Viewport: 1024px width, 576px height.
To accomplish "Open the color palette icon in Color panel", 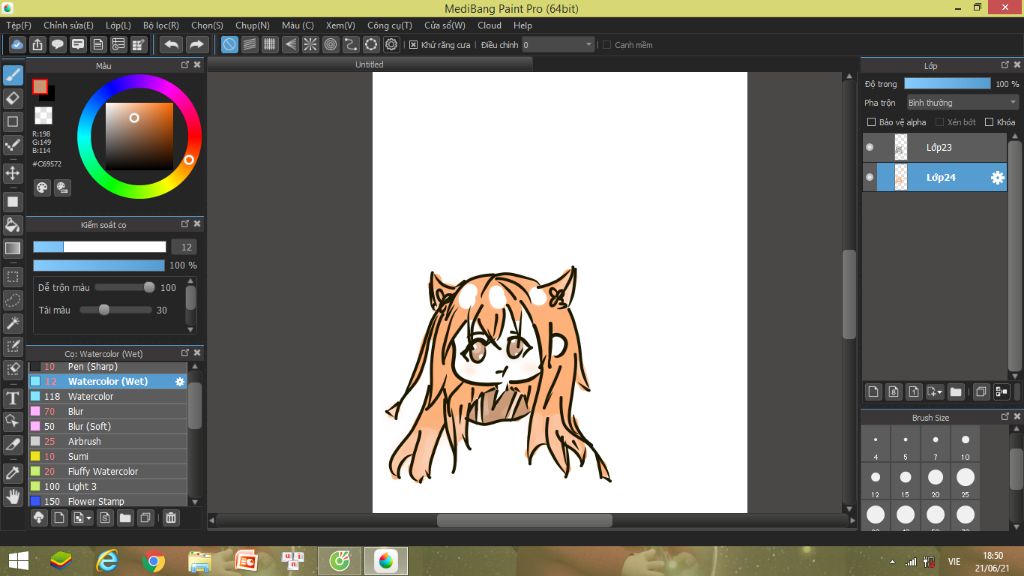I will (42, 188).
